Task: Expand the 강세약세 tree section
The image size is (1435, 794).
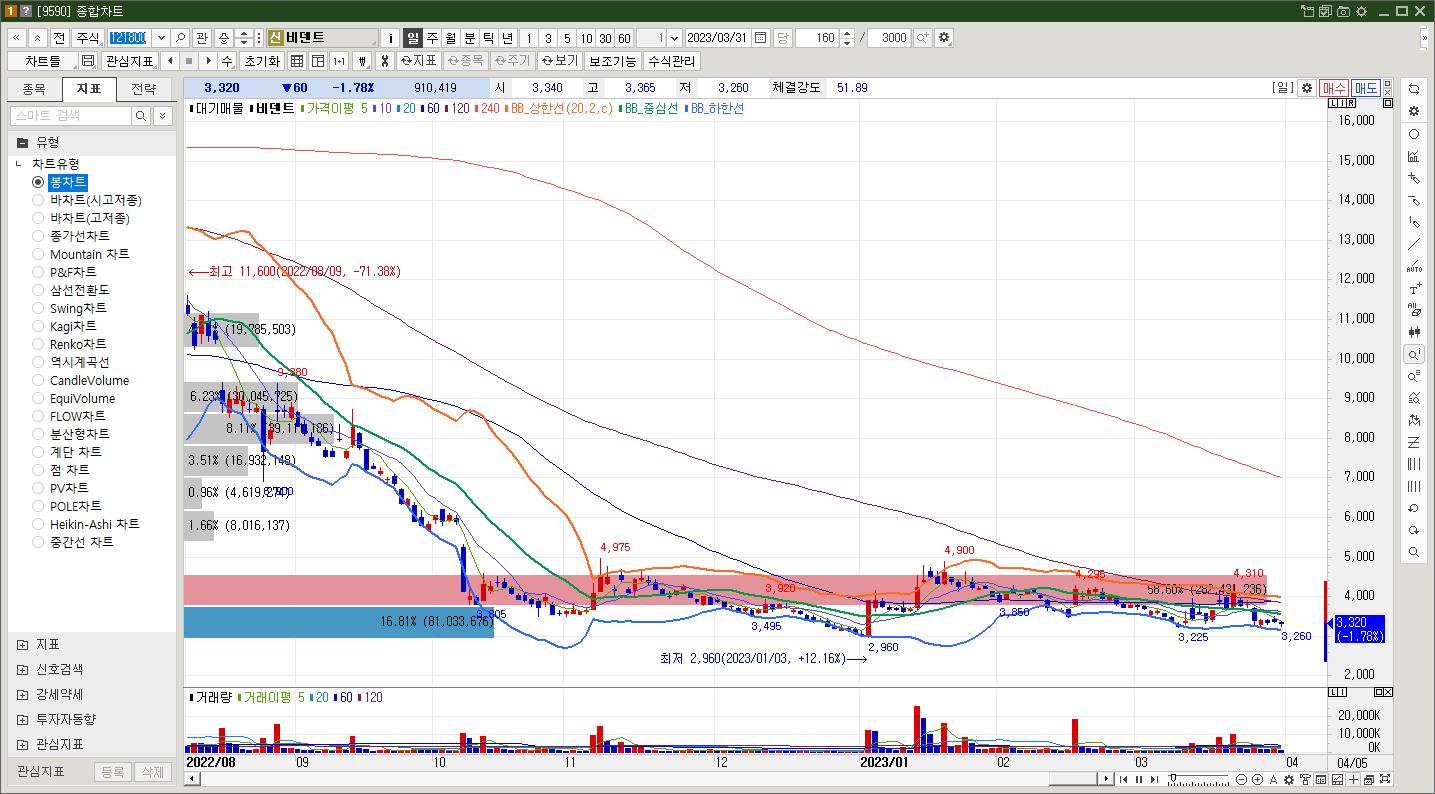Action: (22, 695)
